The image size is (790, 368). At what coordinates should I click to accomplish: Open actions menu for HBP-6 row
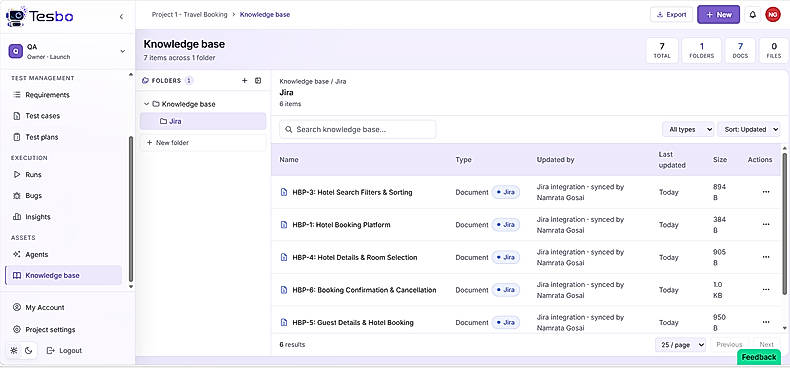766,290
